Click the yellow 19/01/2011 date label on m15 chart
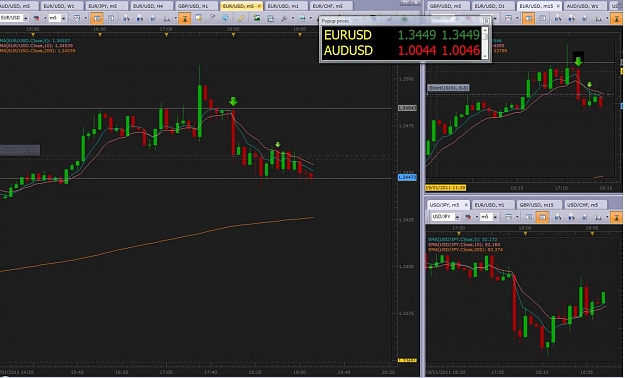 coord(446,187)
